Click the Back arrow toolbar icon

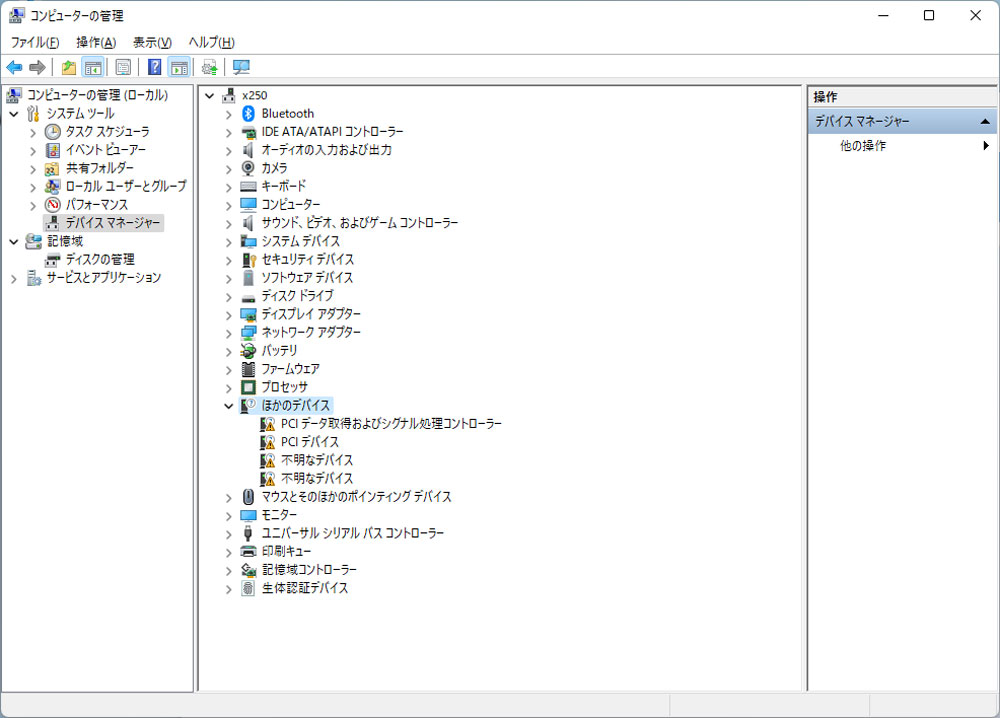(x=14, y=67)
